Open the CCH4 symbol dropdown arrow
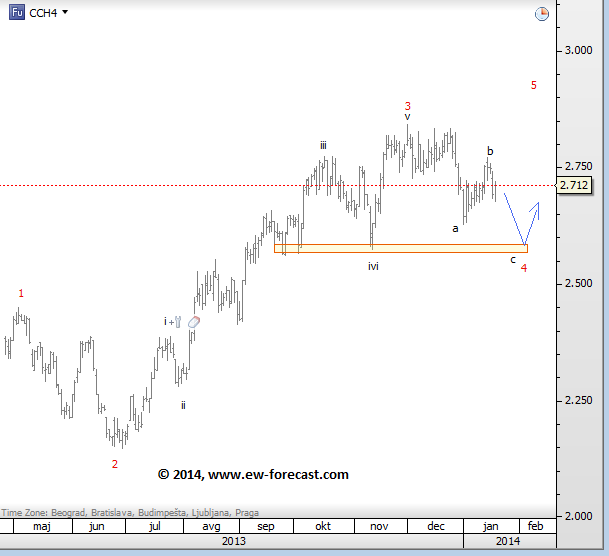 click(65, 12)
